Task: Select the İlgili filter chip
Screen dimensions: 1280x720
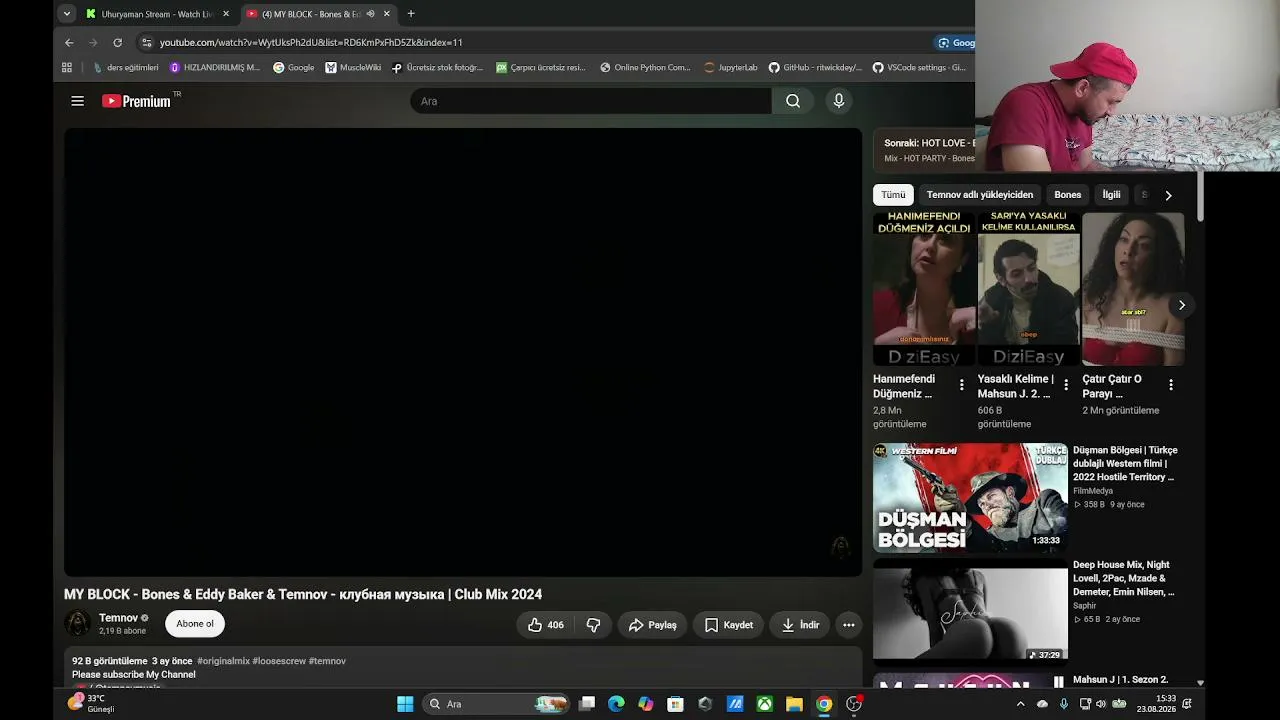Action: pos(1112,195)
